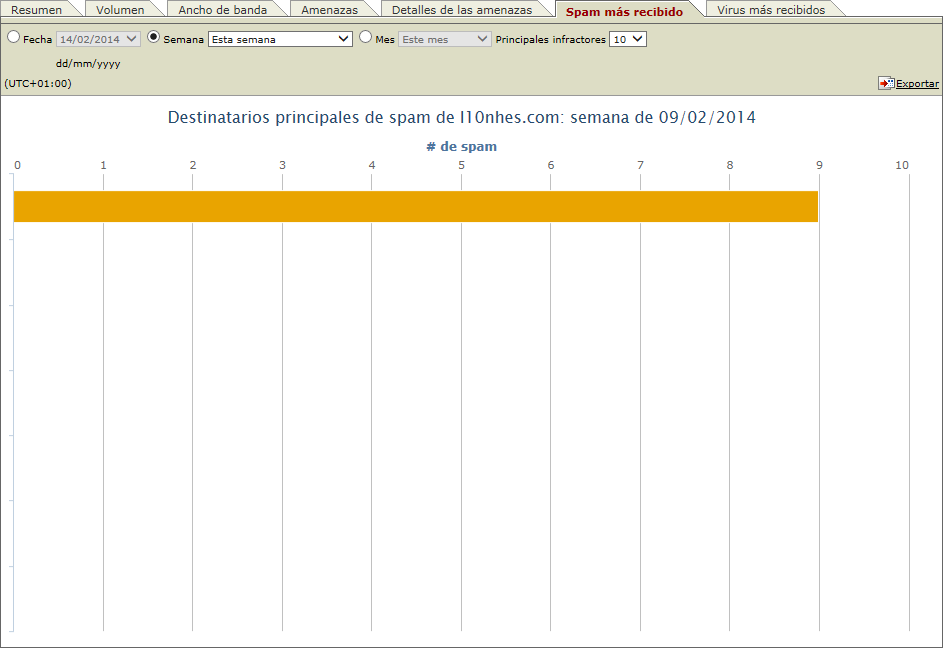Image resolution: width=943 pixels, height=648 pixels.
Task: Select the Fecha radio button
Action: coord(11,36)
